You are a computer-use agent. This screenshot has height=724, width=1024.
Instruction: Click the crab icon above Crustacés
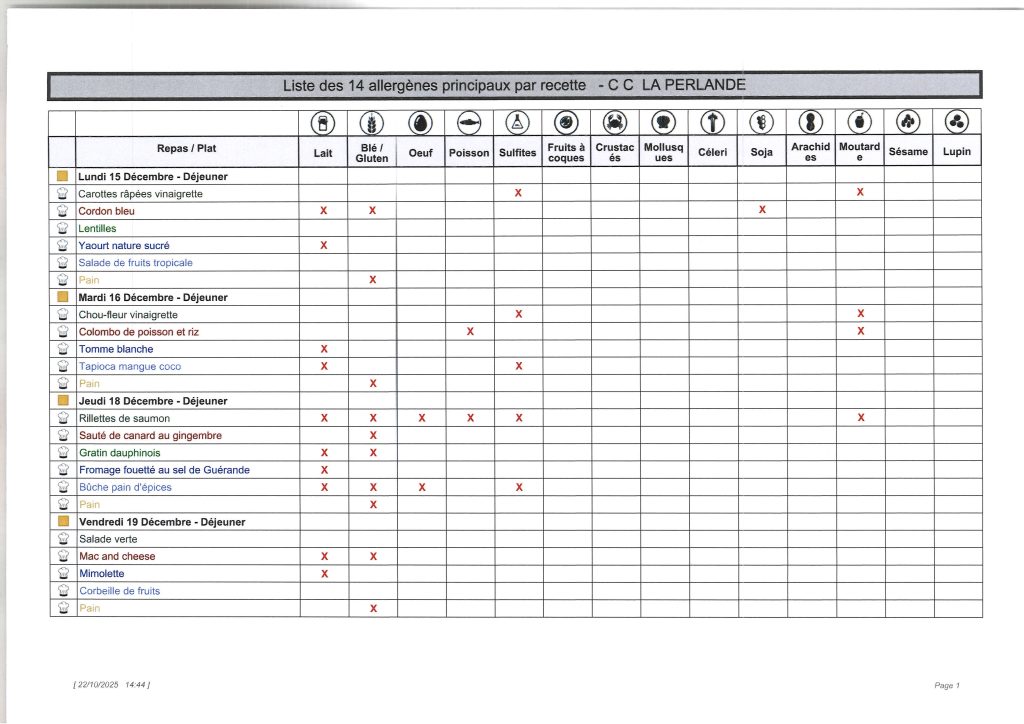[x=615, y=122]
